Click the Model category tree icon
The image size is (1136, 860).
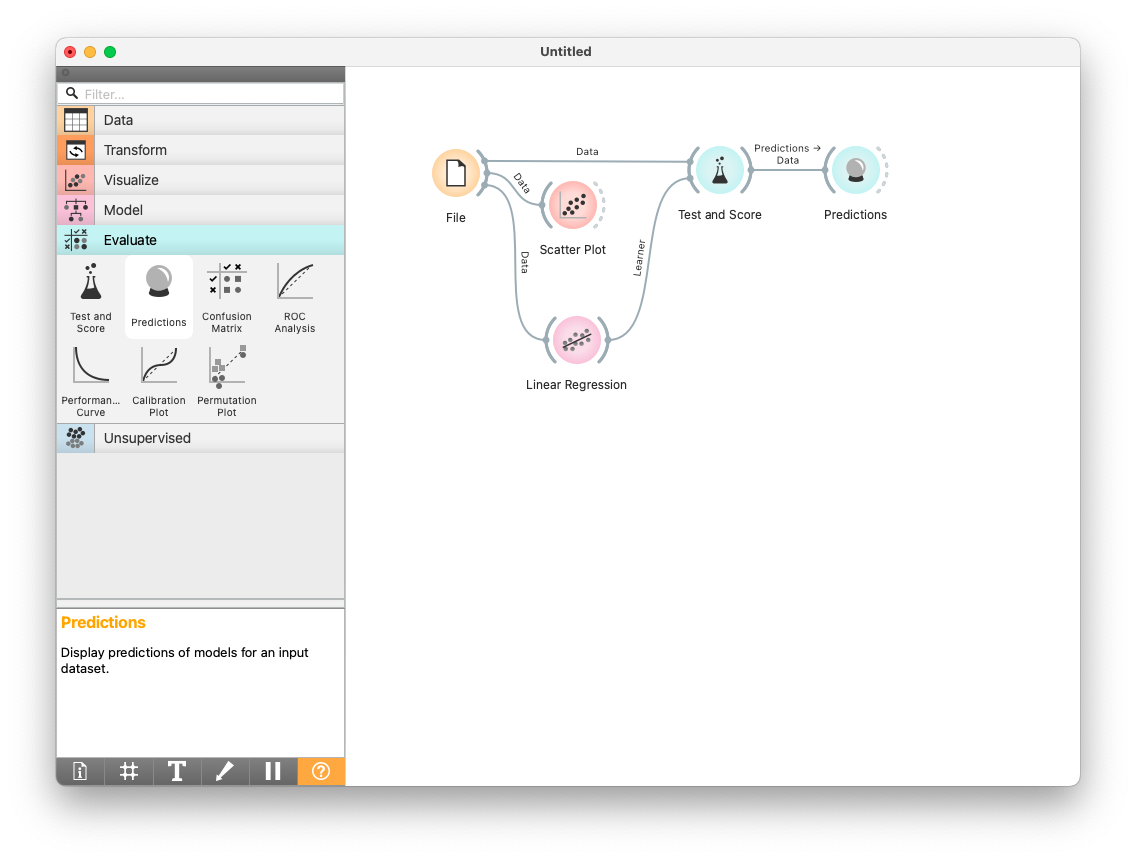[75, 210]
